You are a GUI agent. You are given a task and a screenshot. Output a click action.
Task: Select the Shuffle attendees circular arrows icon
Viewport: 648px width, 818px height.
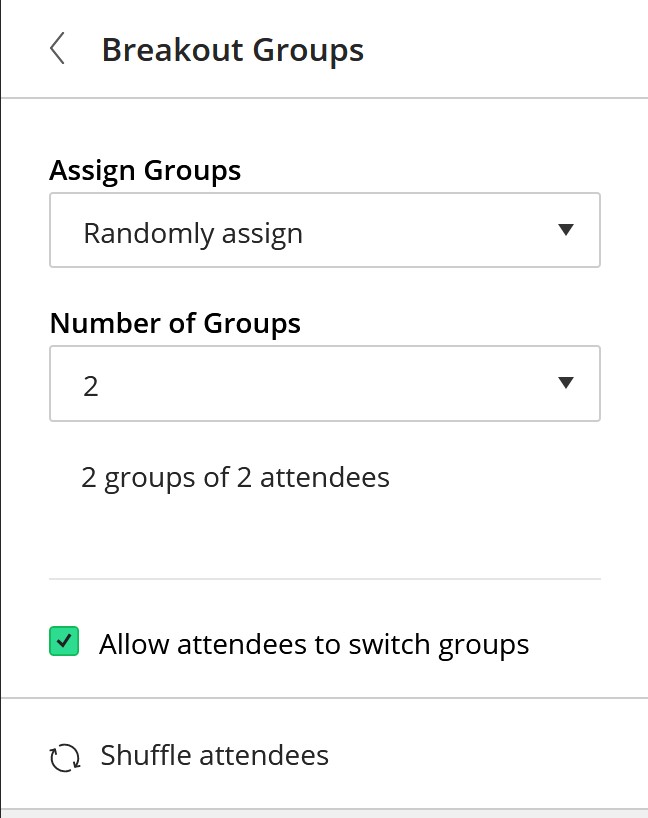pos(64,756)
